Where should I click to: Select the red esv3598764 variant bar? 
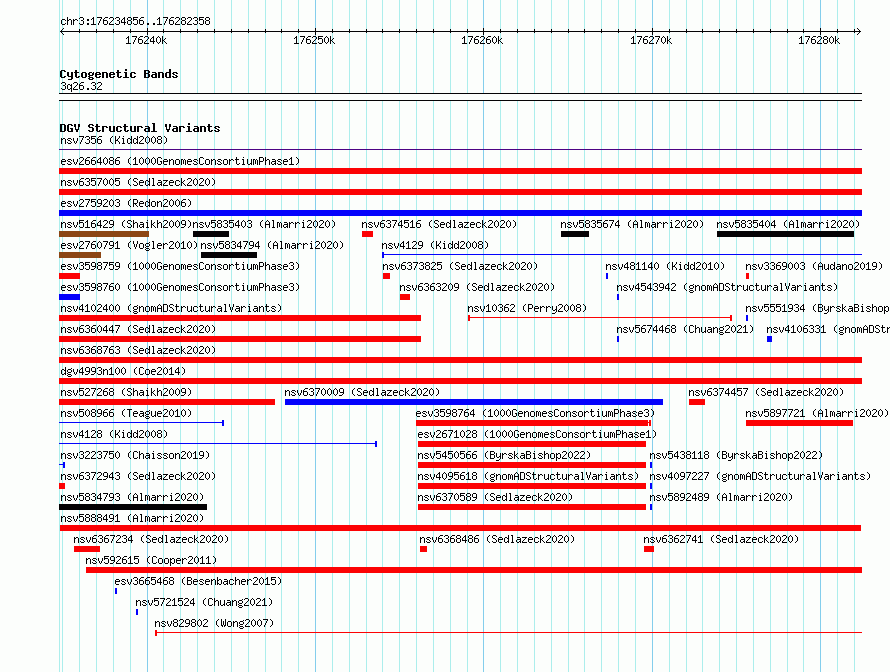533,423
